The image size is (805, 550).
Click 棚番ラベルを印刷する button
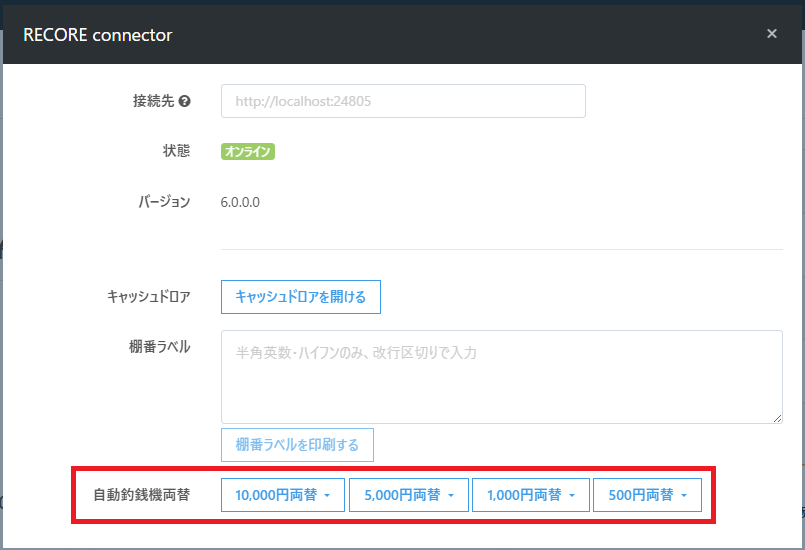(x=297, y=445)
